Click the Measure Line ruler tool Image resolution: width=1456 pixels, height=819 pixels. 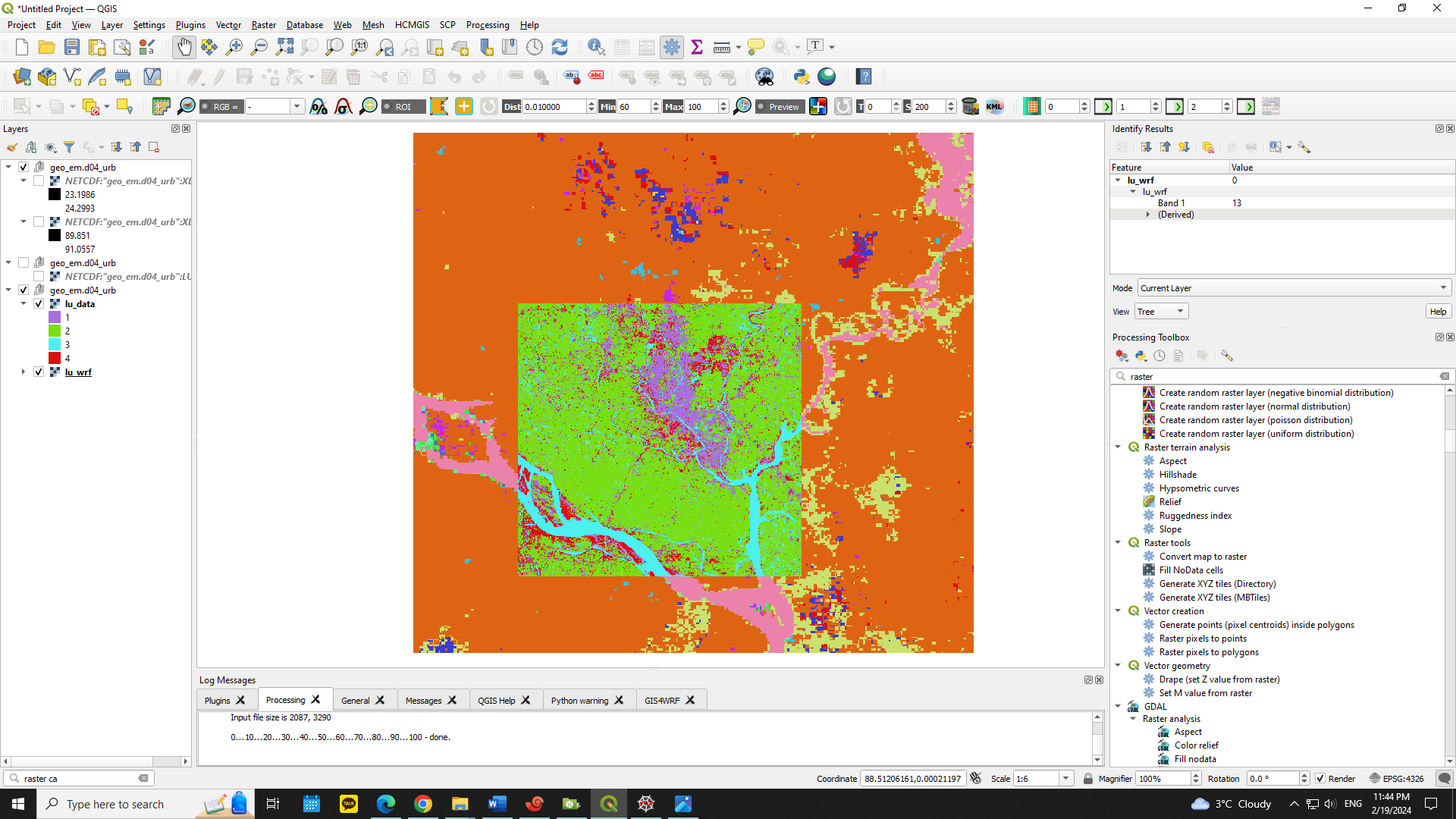click(722, 47)
